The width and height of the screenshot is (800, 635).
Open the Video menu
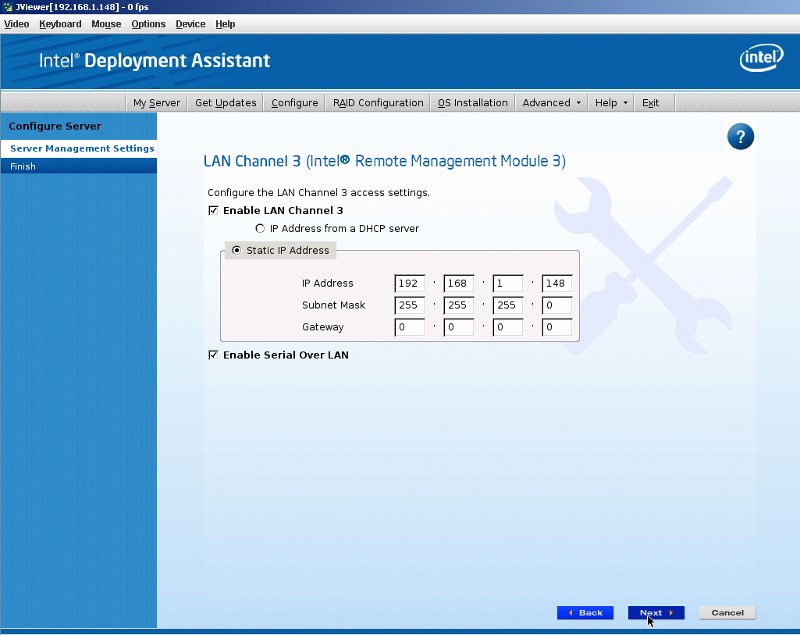[x=16, y=24]
